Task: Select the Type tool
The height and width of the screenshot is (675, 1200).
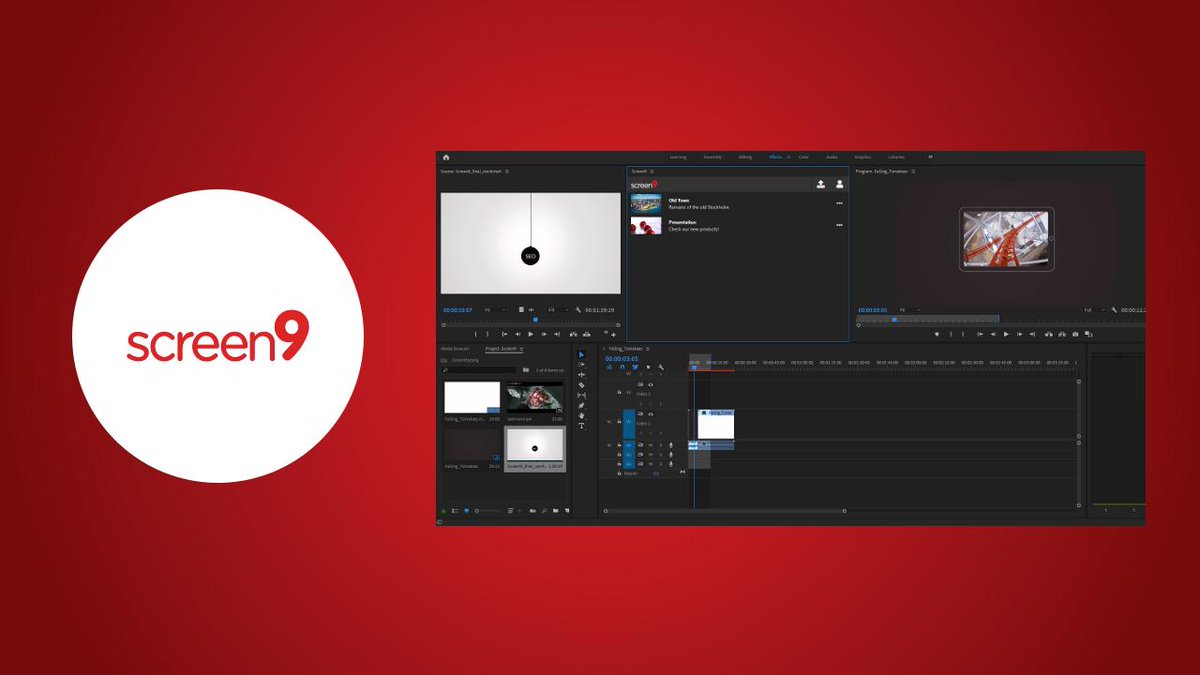Action: (x=582, y=426)
